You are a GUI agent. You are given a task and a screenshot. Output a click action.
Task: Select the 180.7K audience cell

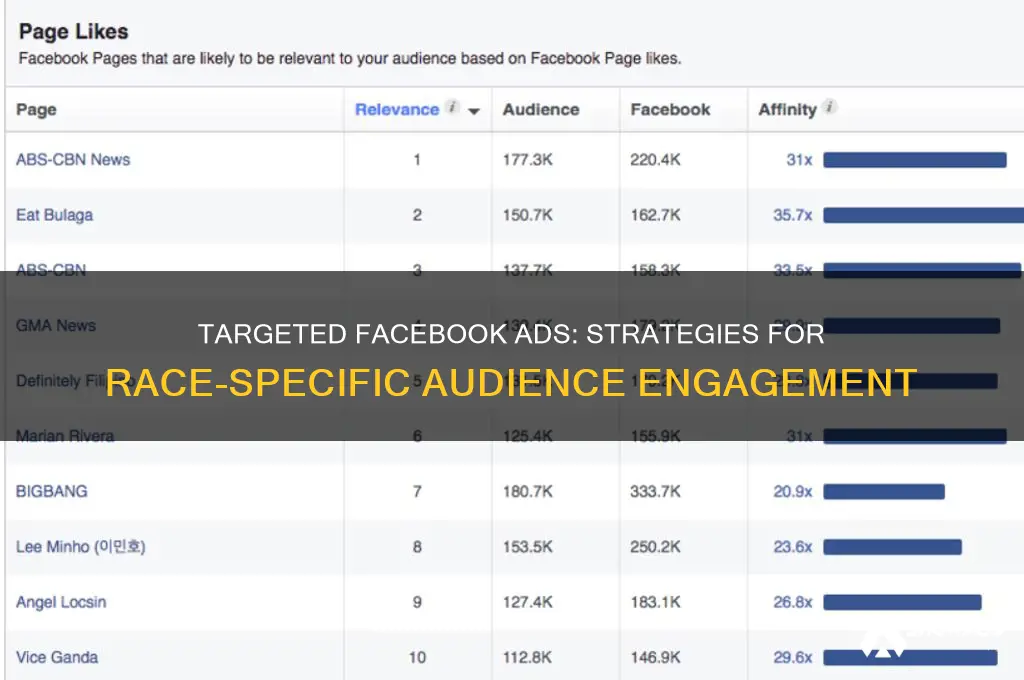click(x=528, y=491)
